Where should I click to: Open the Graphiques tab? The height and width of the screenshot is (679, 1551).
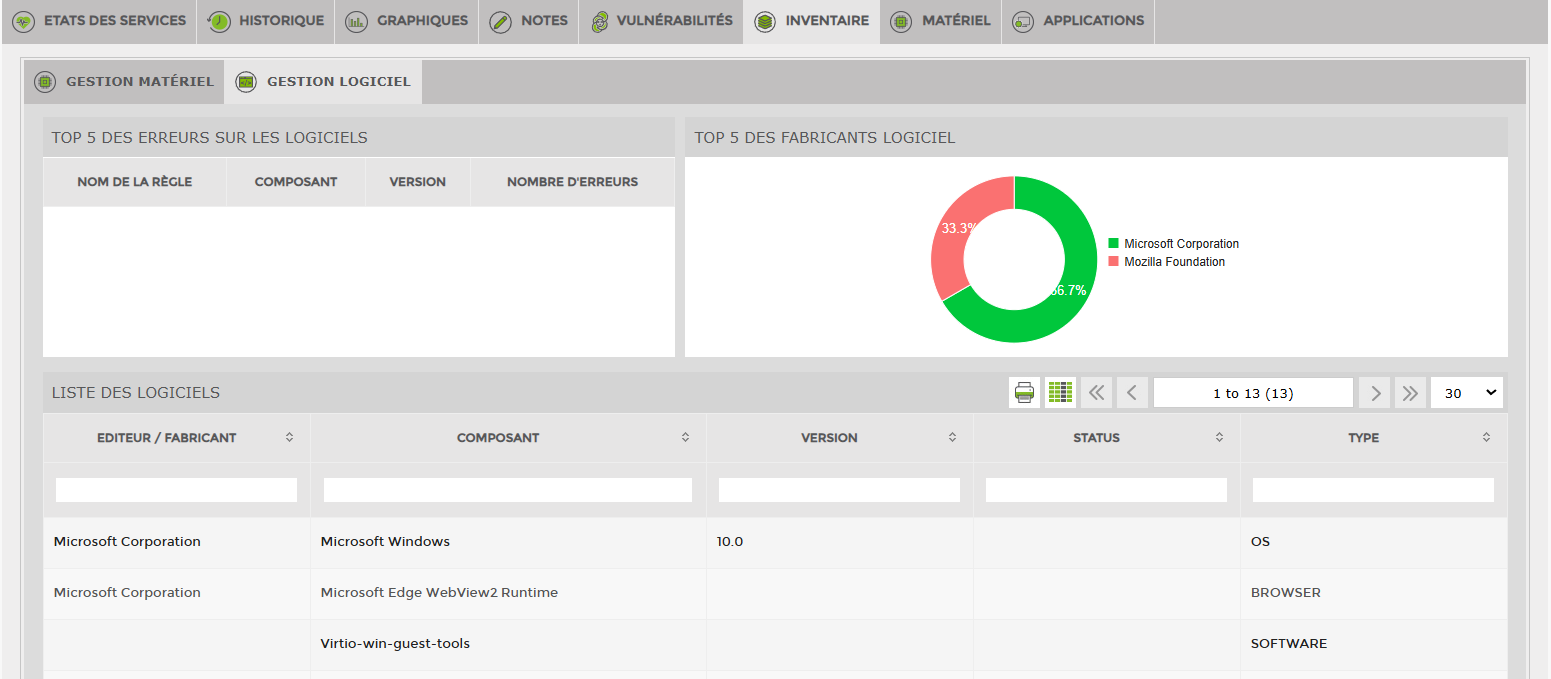pyautogui.click(x=407, y=21)
